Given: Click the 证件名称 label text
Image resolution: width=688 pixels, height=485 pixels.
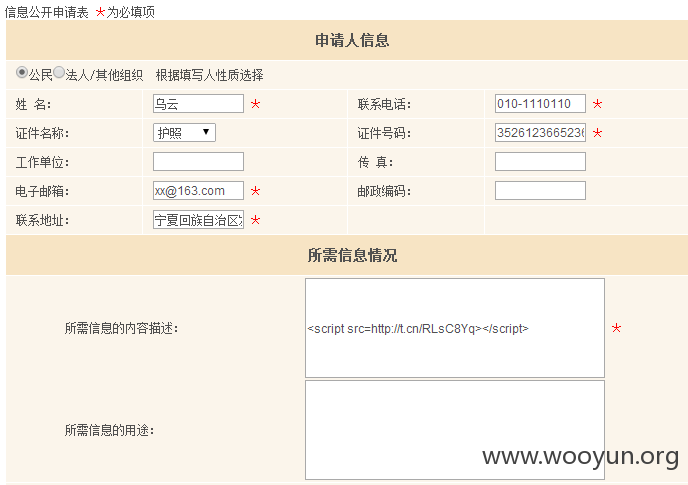Looking at the screenshot, I should (42, 133).
